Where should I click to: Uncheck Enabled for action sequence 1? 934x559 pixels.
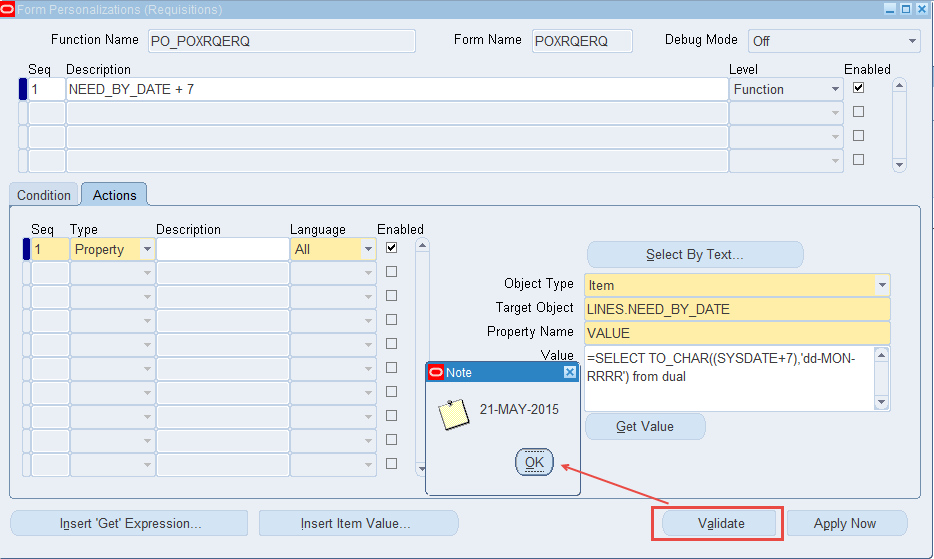[391, 247]
